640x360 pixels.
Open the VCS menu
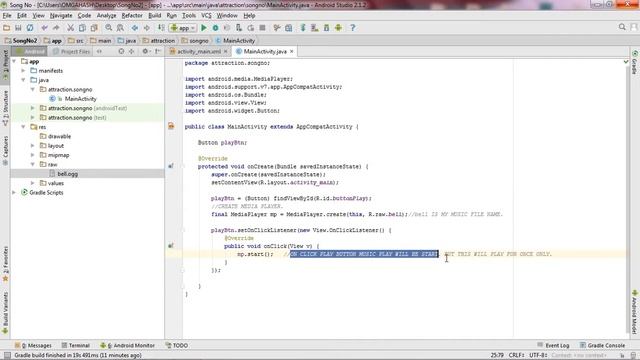(206, 16)
